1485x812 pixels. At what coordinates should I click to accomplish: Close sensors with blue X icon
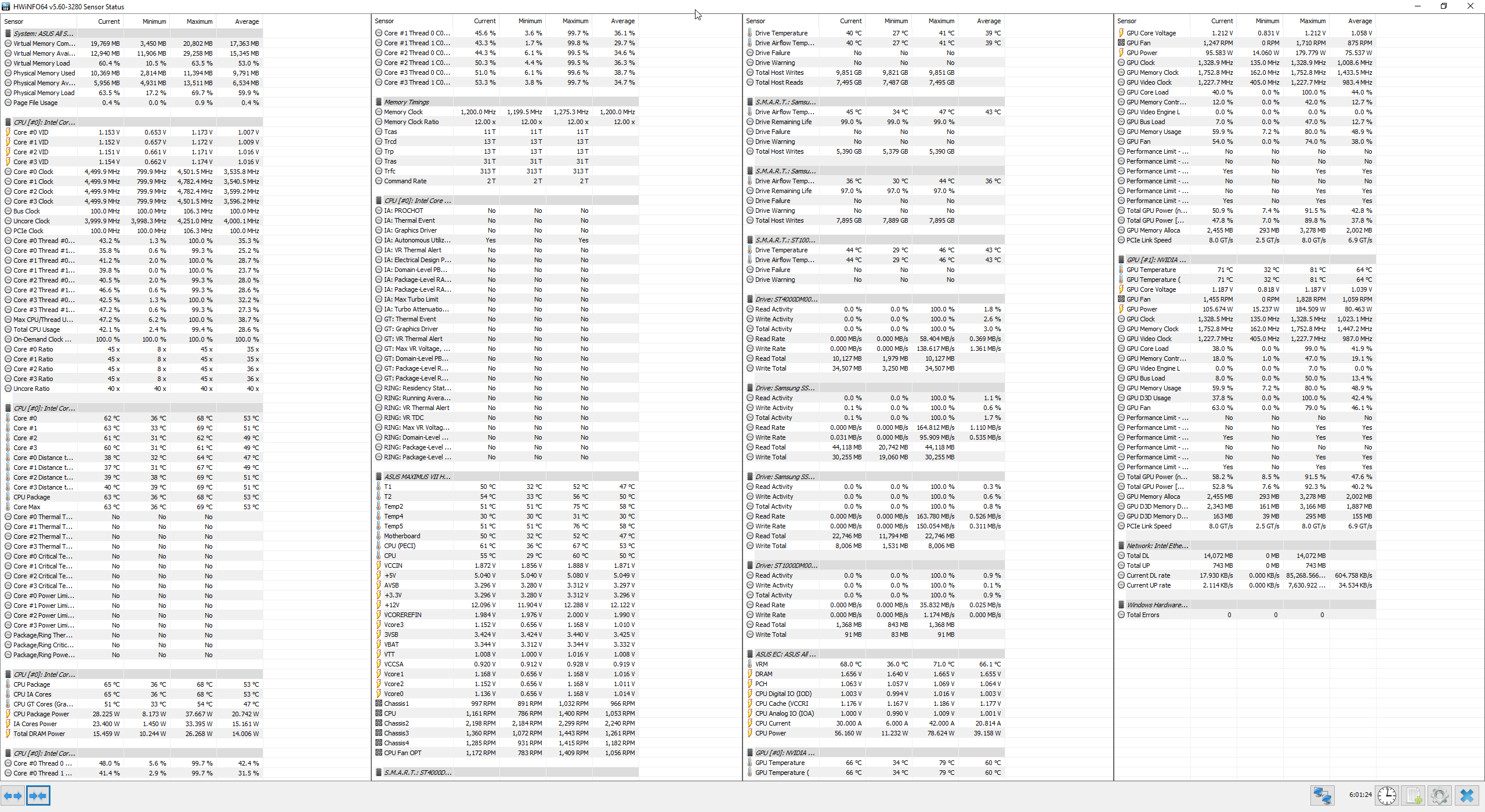click(x=1467, y=795)
